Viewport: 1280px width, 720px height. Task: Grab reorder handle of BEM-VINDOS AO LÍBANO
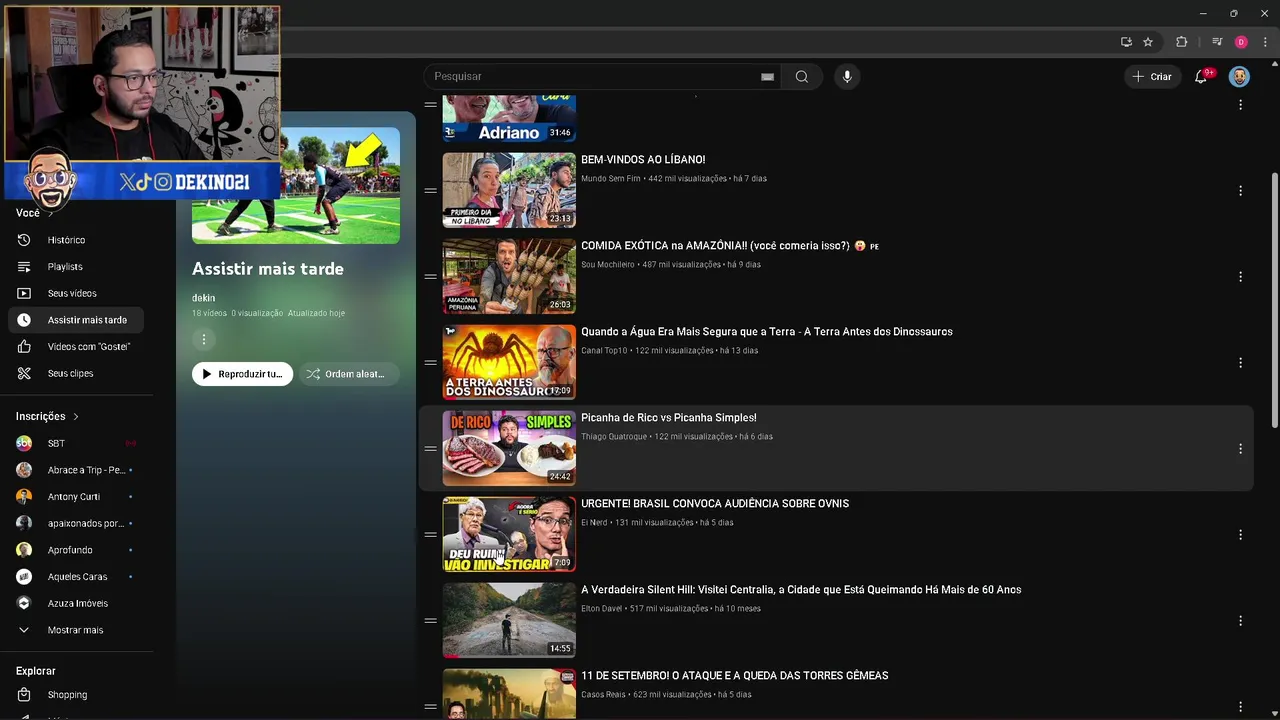(430, 191)
